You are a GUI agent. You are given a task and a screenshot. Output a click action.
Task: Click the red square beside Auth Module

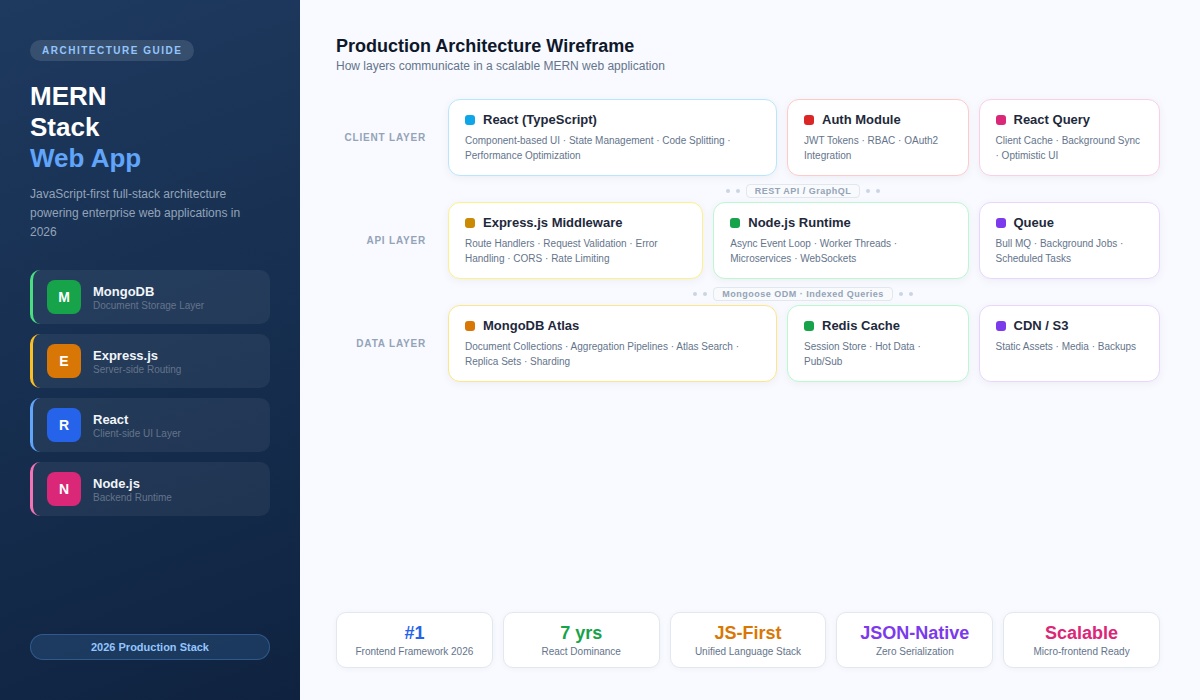(x=809, y=120)
